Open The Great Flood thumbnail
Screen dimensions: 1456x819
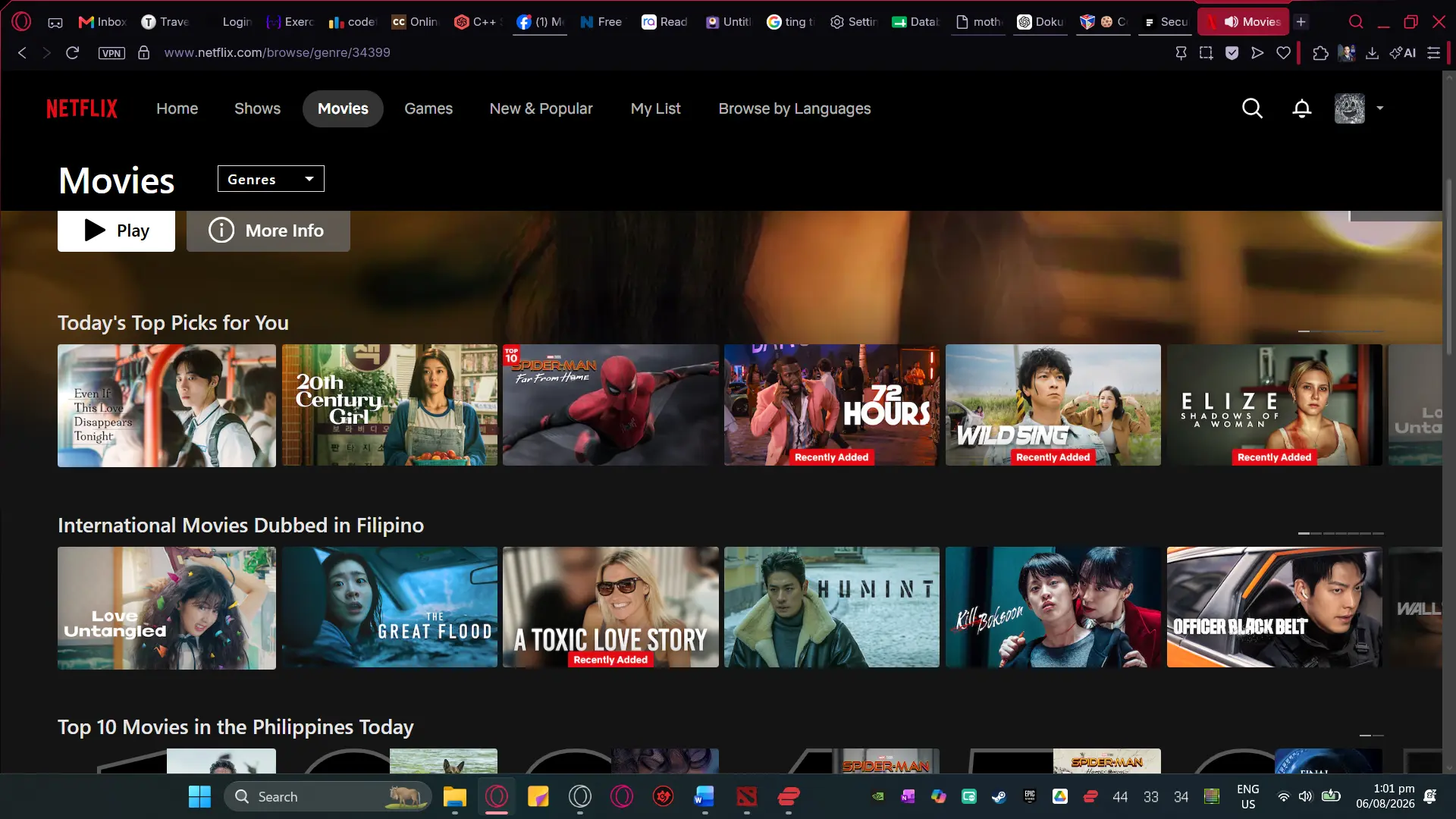click(x=390, y=607)
